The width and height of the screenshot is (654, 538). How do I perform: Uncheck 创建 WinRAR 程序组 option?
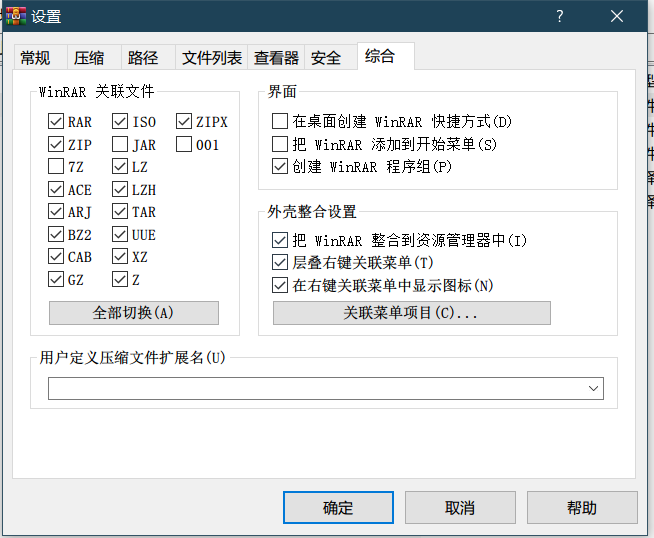coord(280,166)
